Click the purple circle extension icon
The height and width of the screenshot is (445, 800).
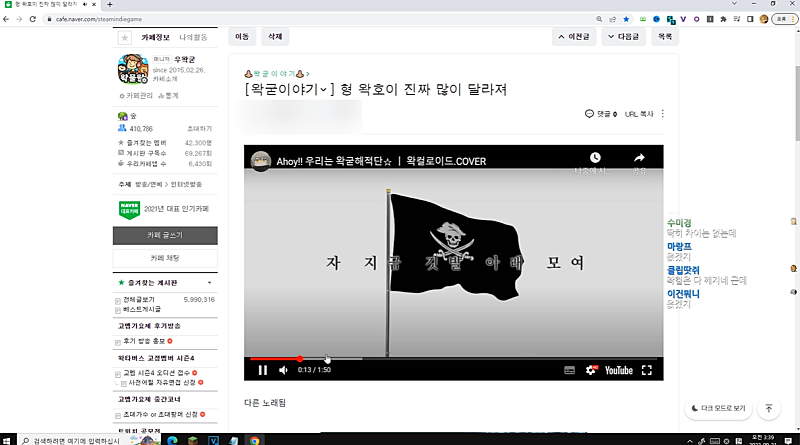pos(696,19)
